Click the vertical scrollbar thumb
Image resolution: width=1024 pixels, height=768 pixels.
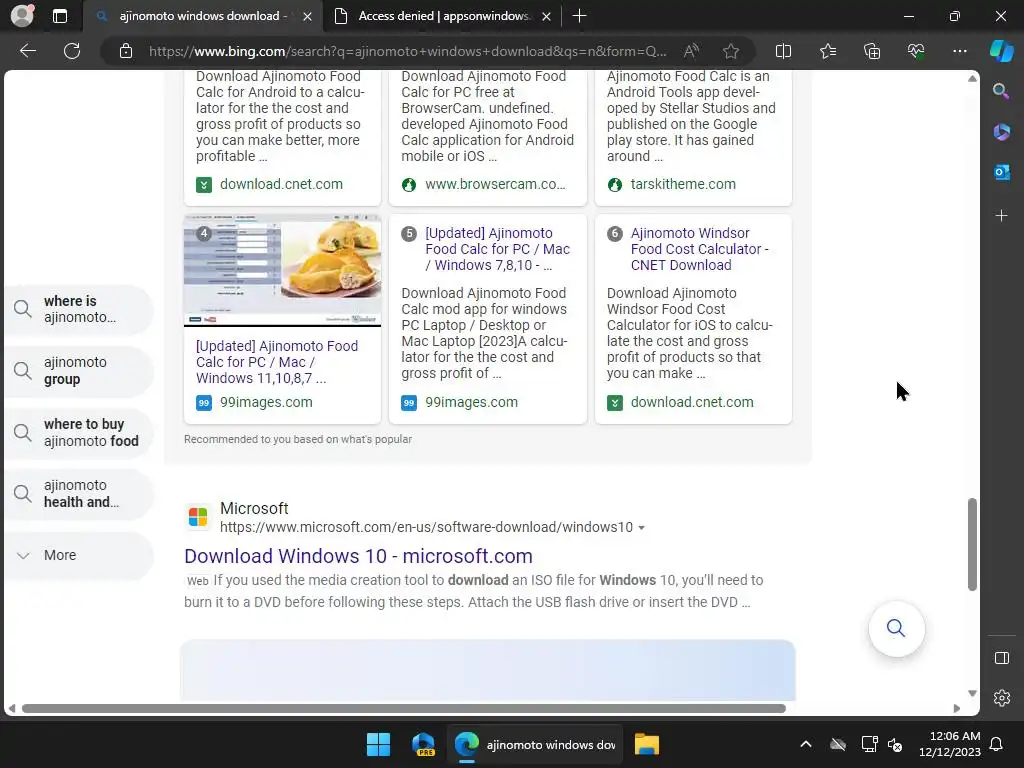972,544
